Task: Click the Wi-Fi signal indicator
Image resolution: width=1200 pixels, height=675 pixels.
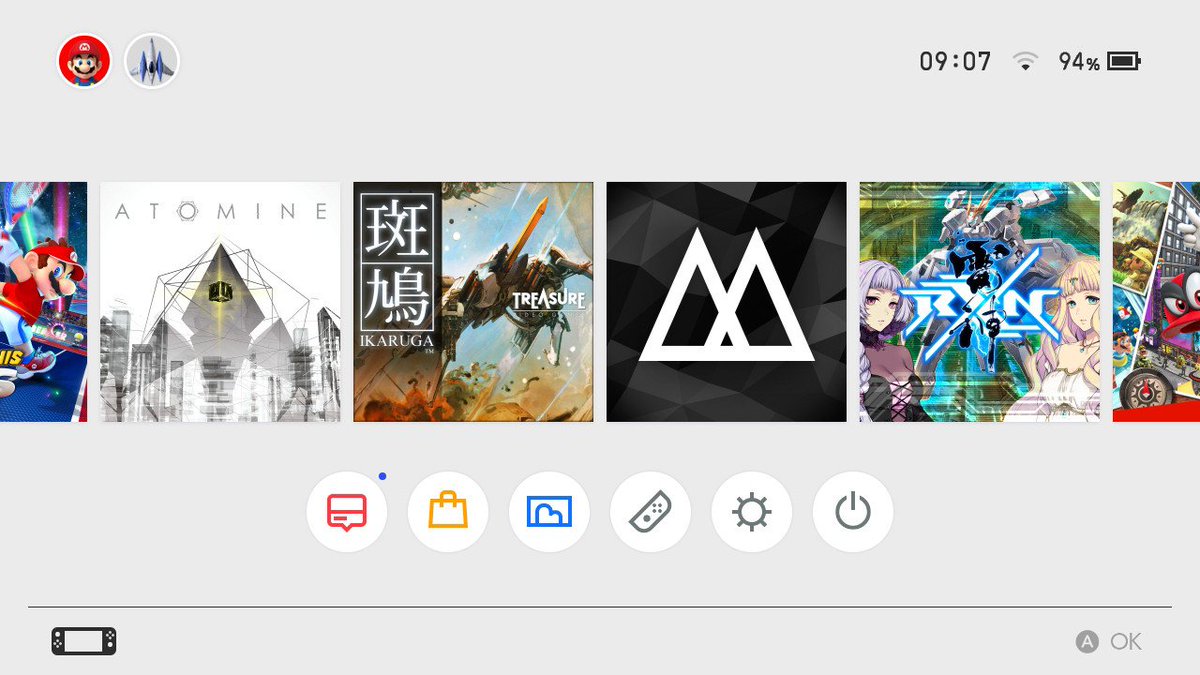Action: click(1025, 62)
